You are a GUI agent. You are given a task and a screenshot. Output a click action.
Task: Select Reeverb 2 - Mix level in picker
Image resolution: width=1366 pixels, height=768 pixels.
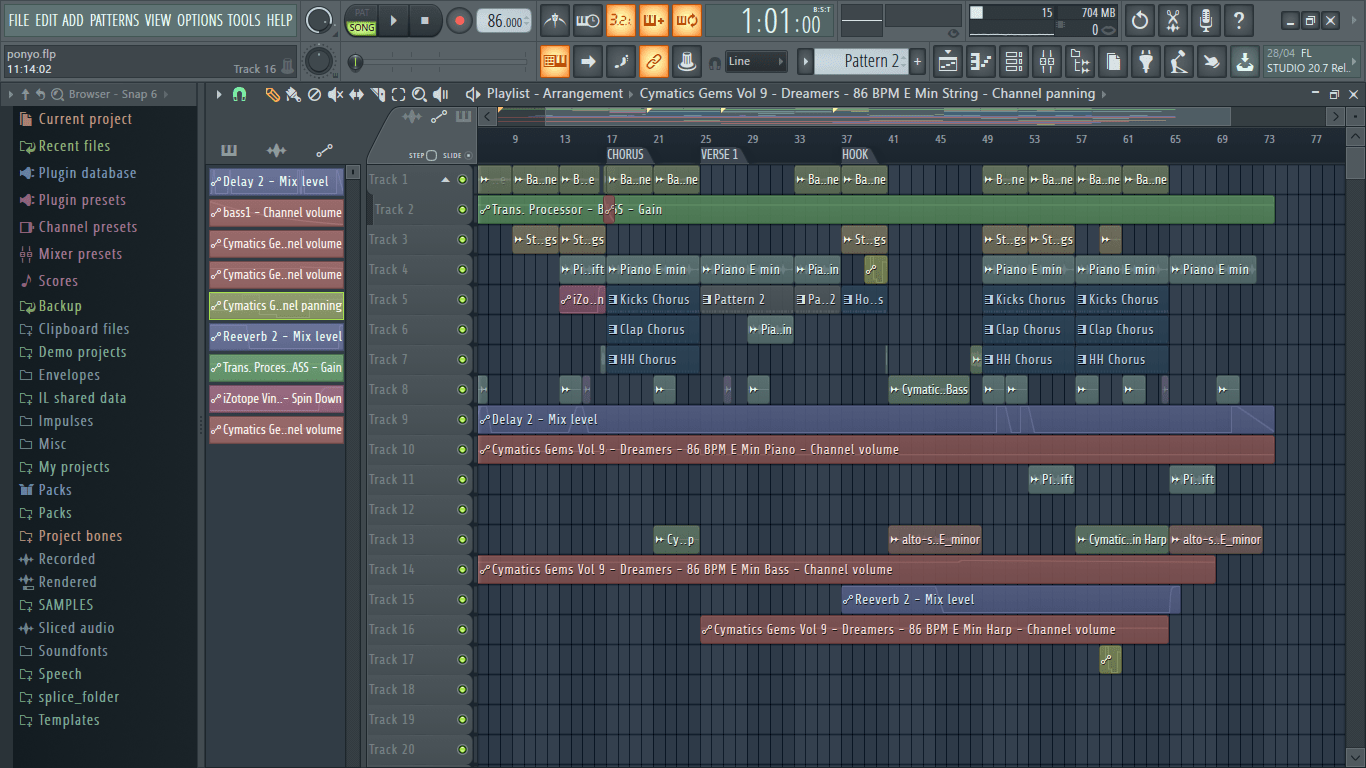276,337
